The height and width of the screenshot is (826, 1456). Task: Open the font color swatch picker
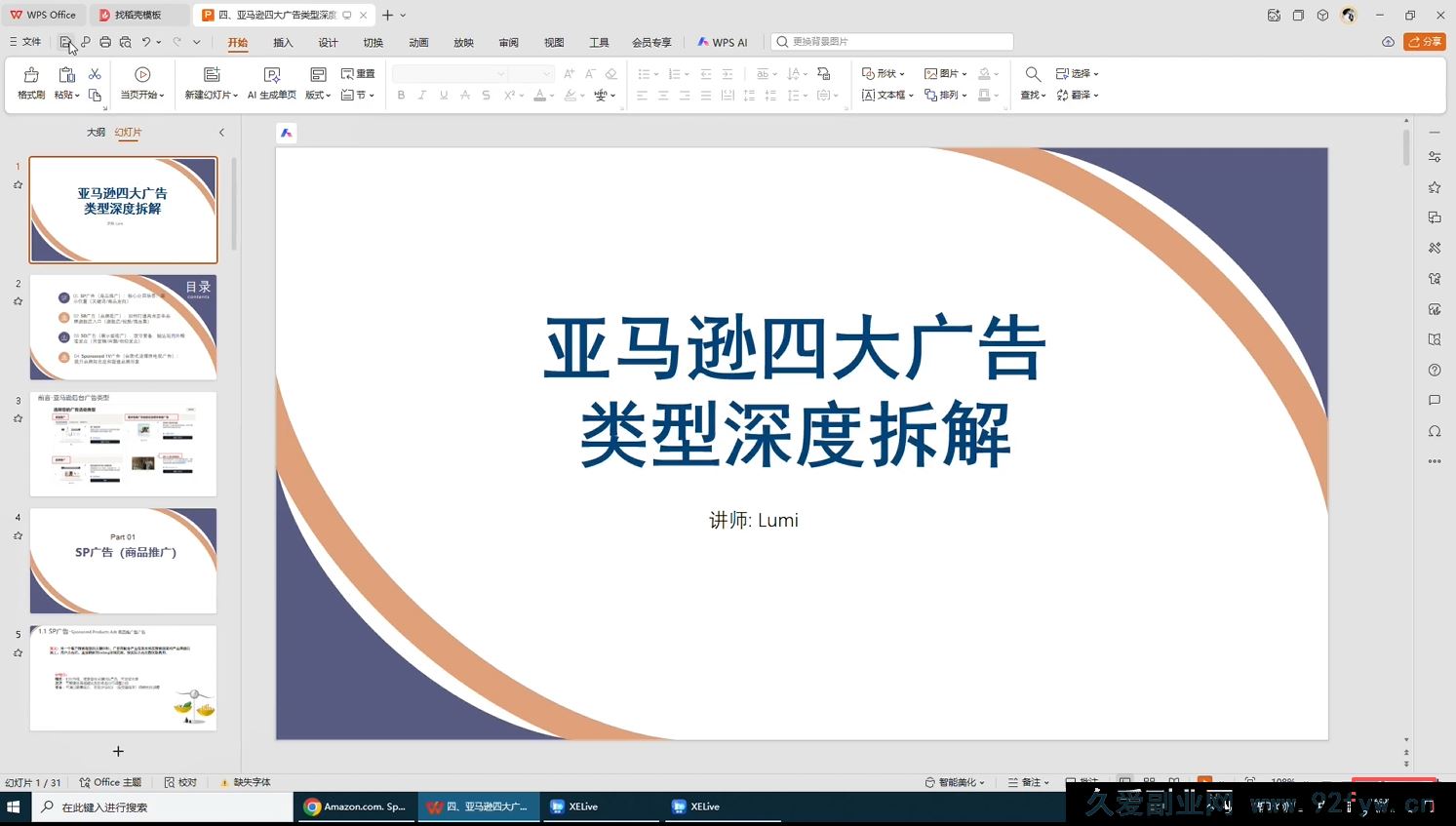pos(552,95)
